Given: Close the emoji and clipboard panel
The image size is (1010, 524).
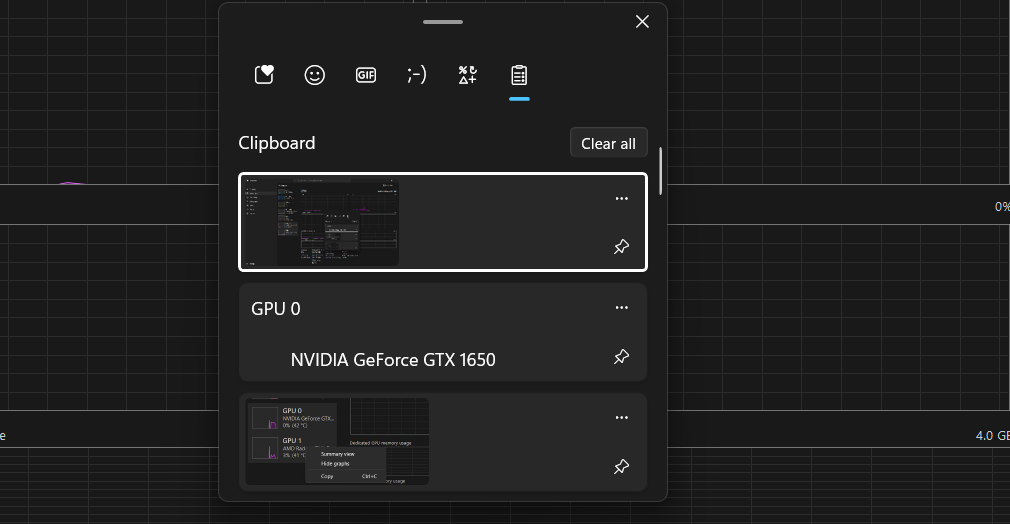Looking at the screenshot, I should point(642,22).
